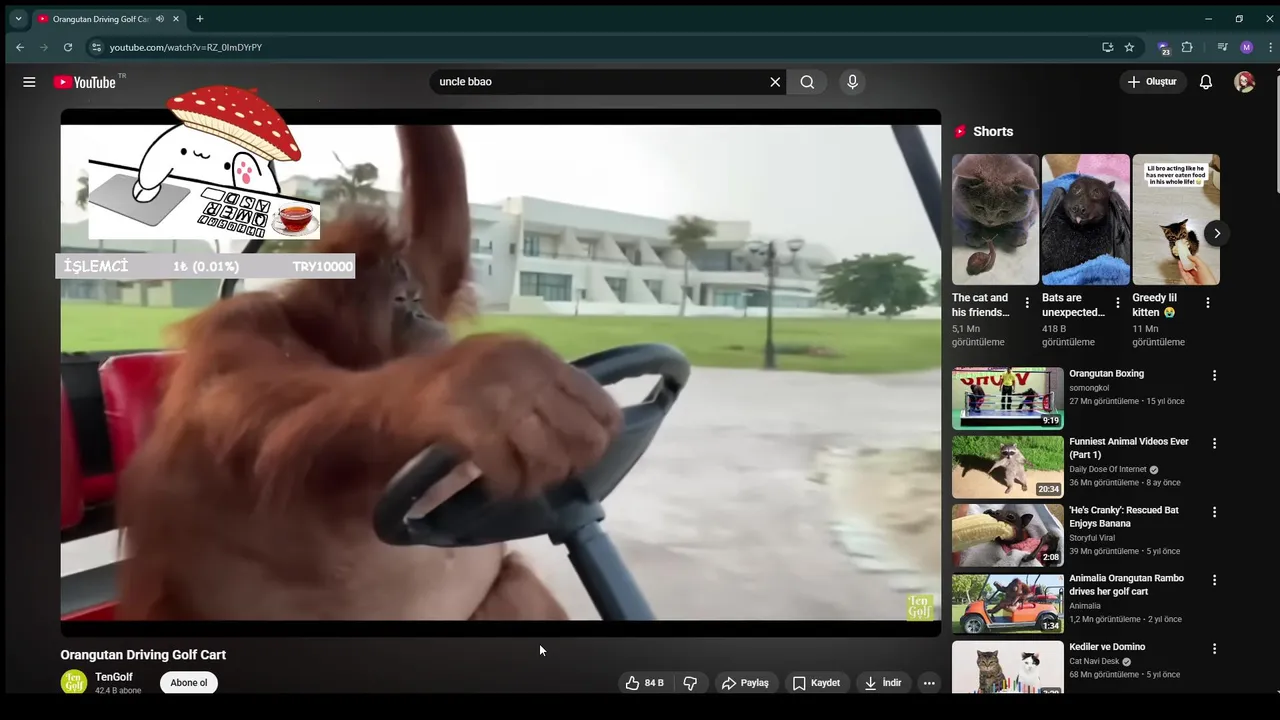Click TenGolf watermark in video corner
The width and height of the screenshot is (1280, 720).
(x=919, y=606)
